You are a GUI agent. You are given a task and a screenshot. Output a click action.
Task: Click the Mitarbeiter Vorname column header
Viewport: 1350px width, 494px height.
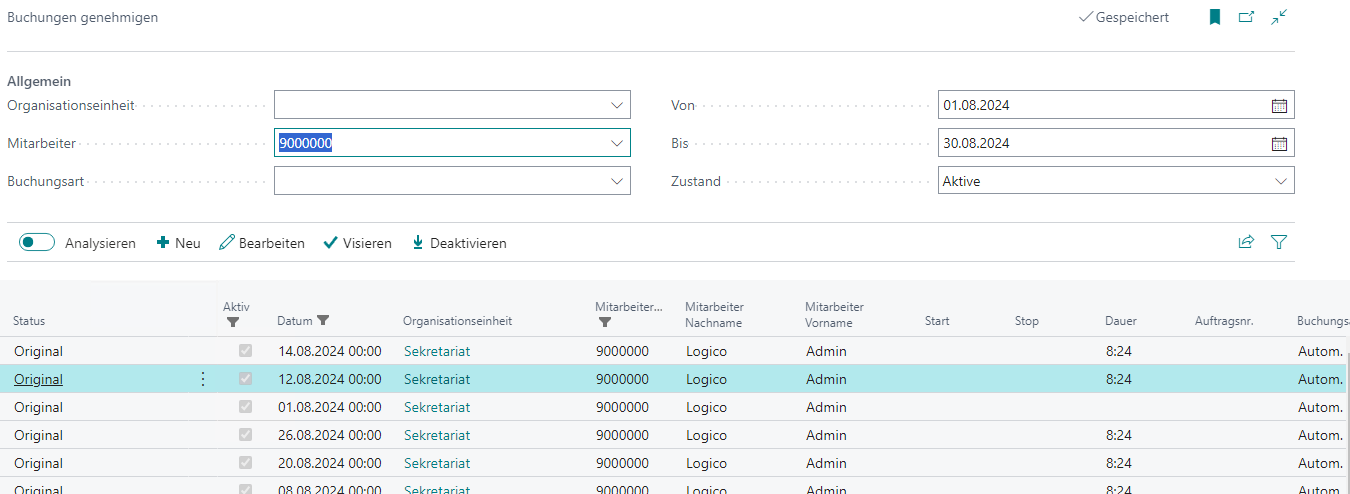pos(834,315)
